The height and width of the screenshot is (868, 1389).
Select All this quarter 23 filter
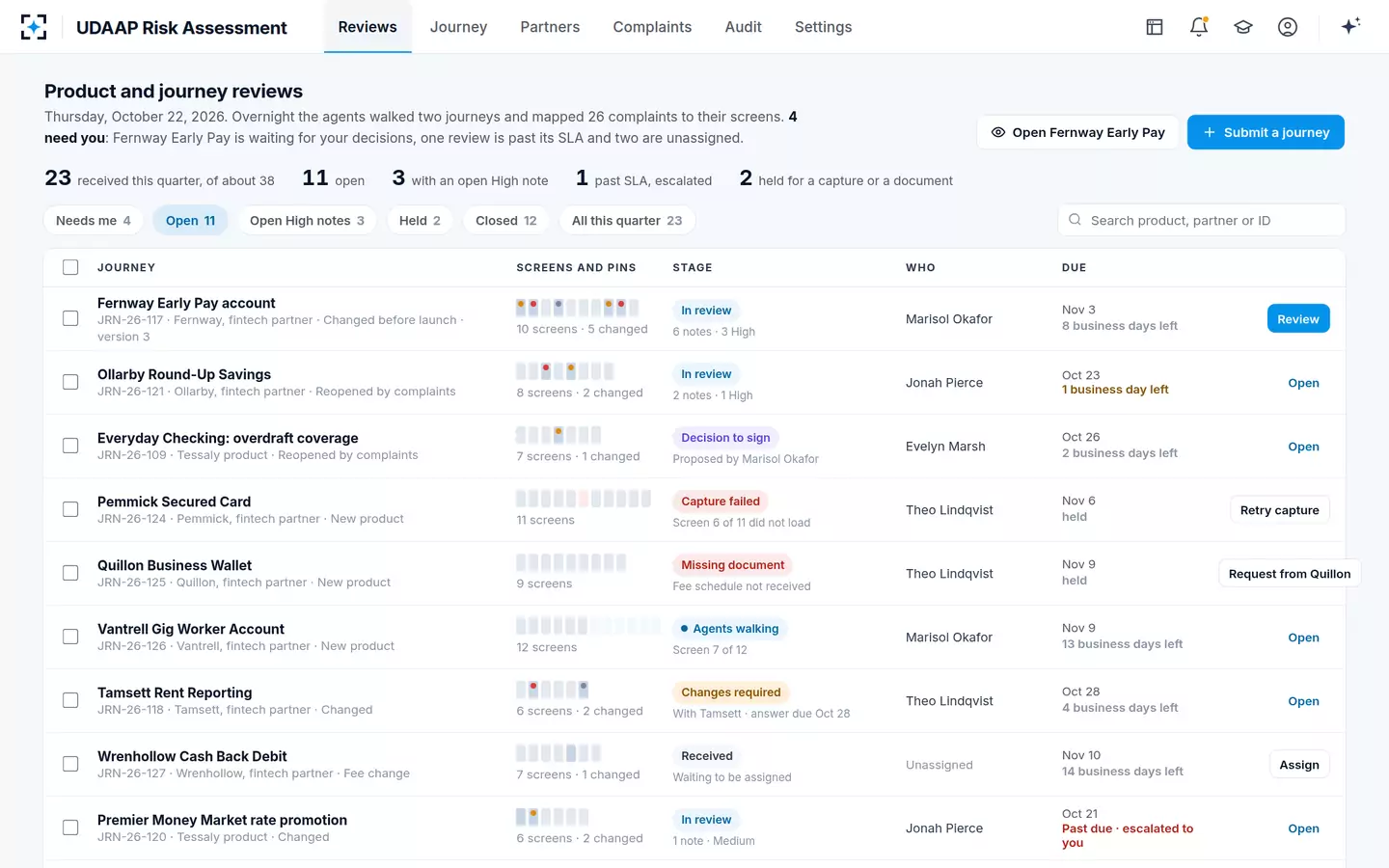[627, 221]
